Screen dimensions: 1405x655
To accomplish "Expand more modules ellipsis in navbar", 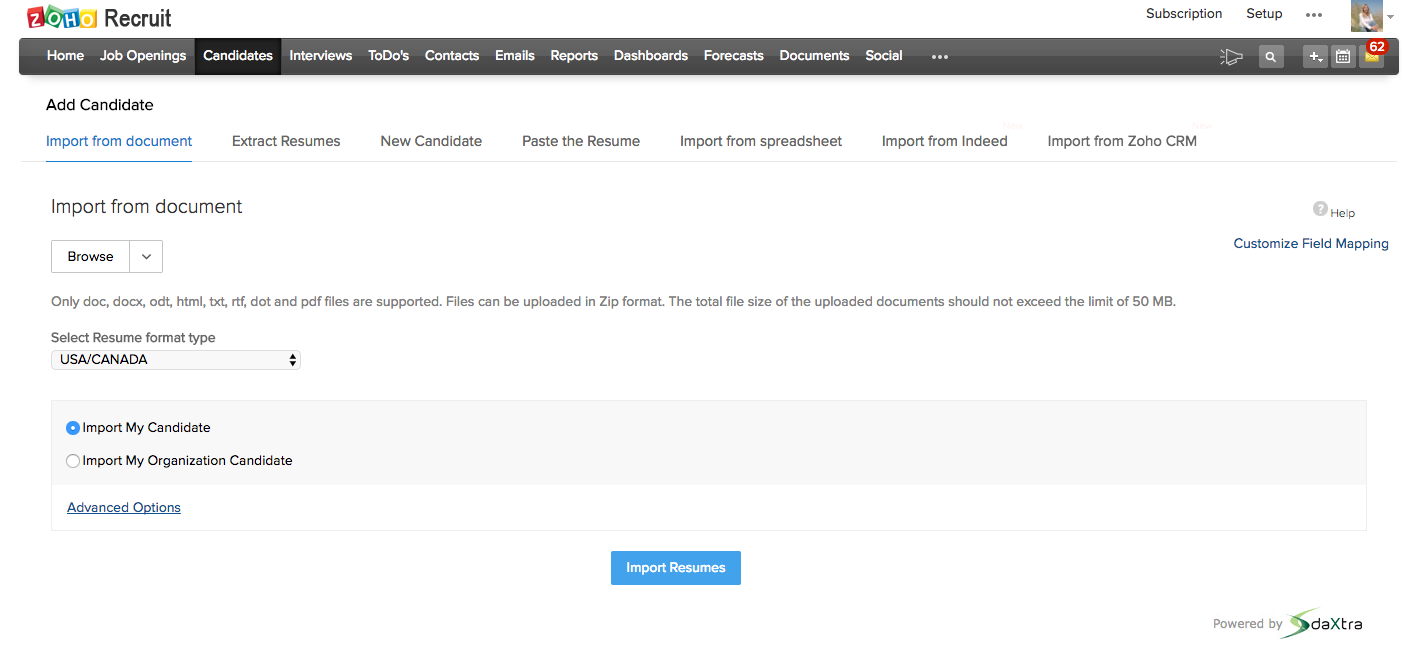I will pyautogui.click(x=939, y=57).
